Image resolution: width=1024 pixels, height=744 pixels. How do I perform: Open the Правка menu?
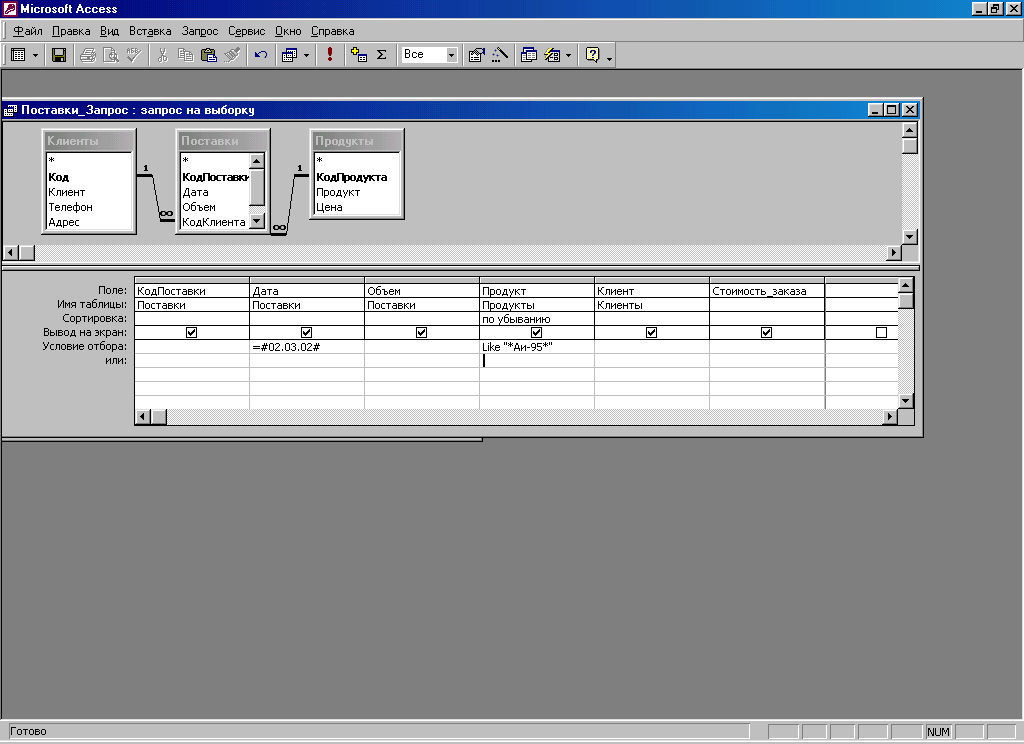point(71,31)
